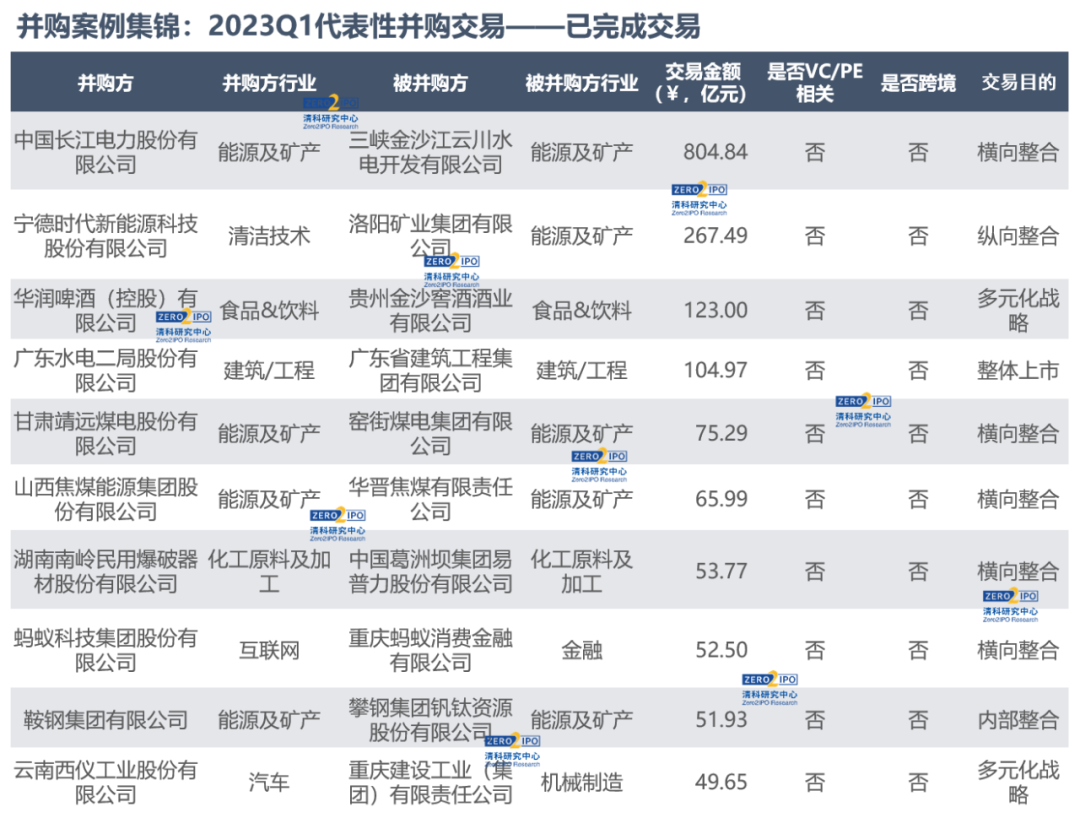The height and width of the screenshot is (818, 1080).
Task: Click acquirer "蚂蚁科技集团股份有限公司"
Action: 105,650
